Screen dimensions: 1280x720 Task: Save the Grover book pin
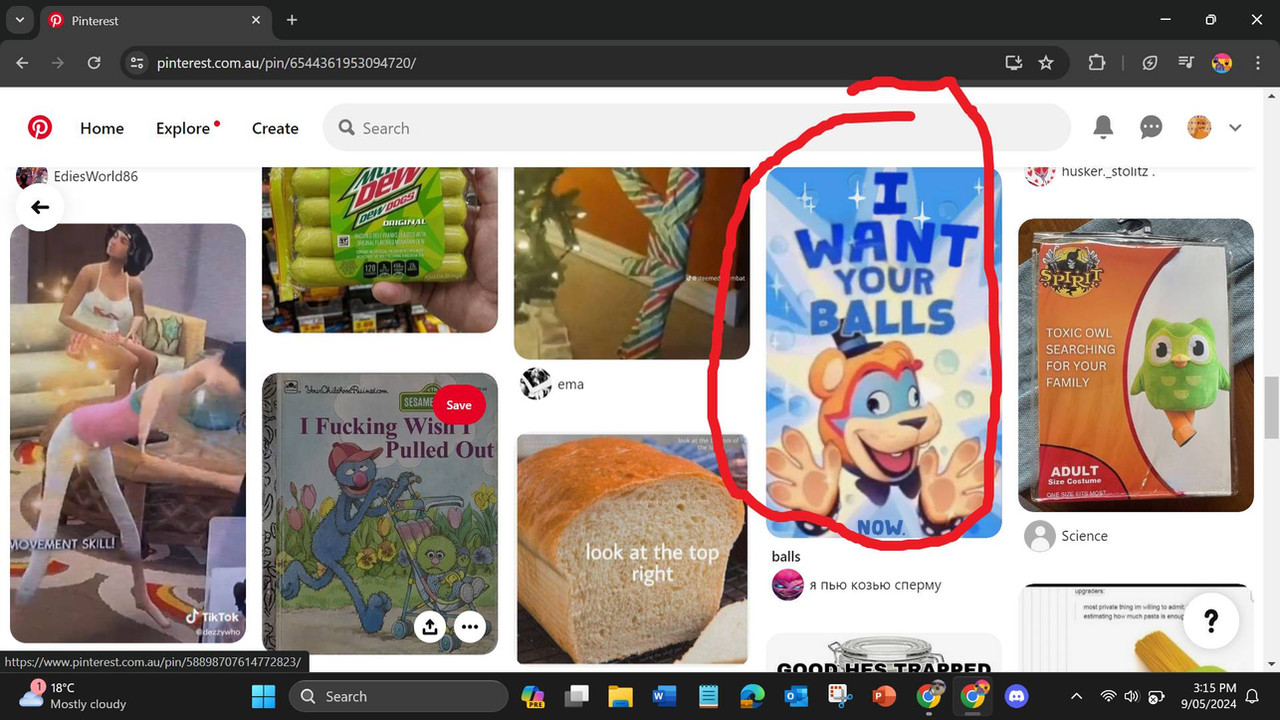pos(459,405)
